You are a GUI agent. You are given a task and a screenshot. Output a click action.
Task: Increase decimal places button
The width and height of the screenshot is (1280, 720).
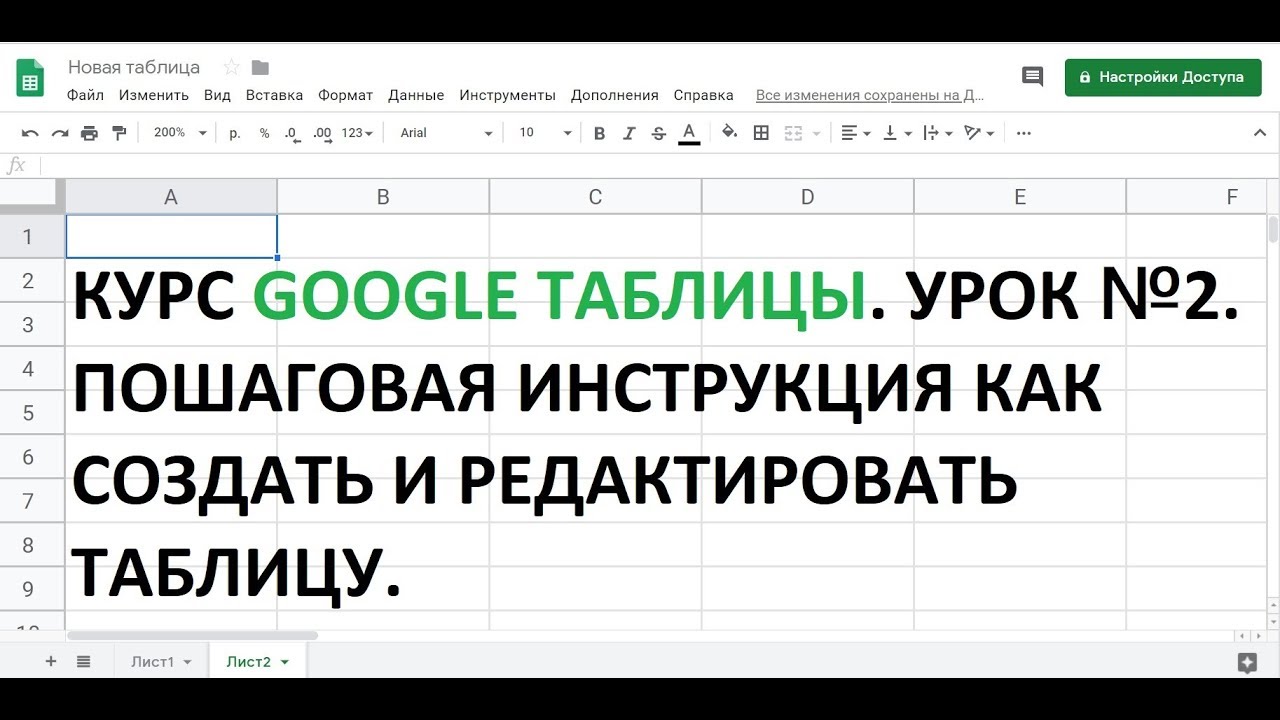(x=322, y=133)
